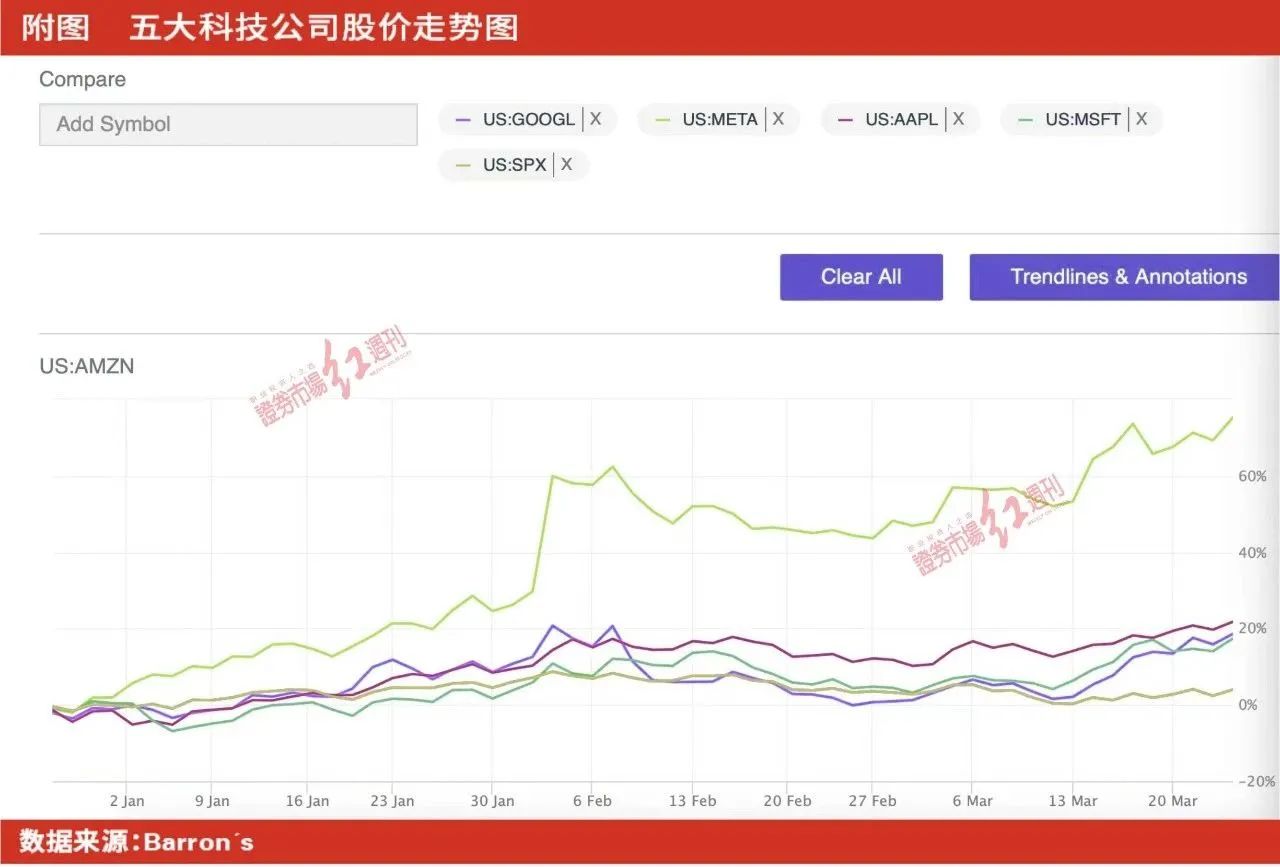
Task: Click the olive line marker beside US:SPX
Action: 463,165
